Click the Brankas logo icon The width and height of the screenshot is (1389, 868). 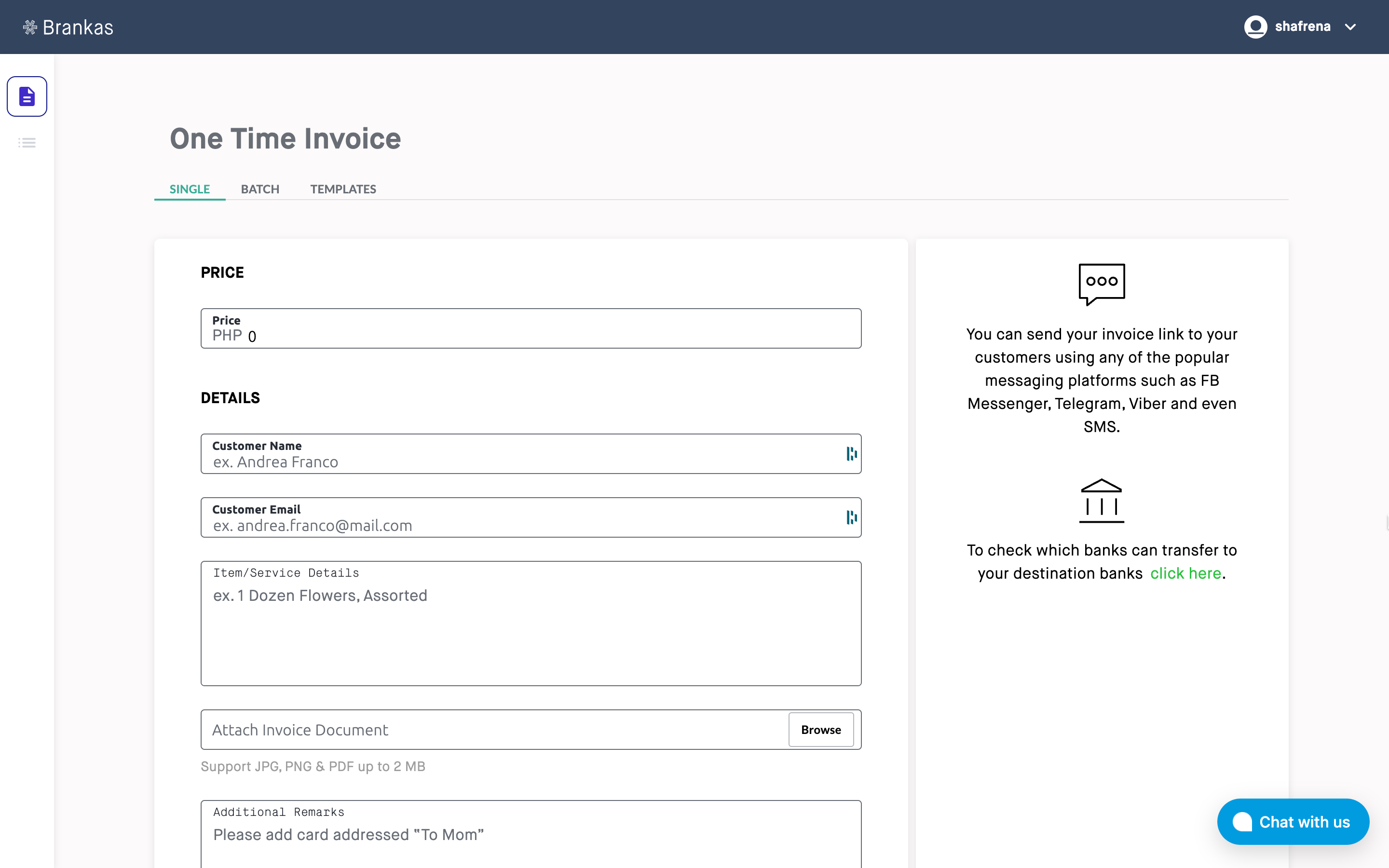tap(30, 27)
